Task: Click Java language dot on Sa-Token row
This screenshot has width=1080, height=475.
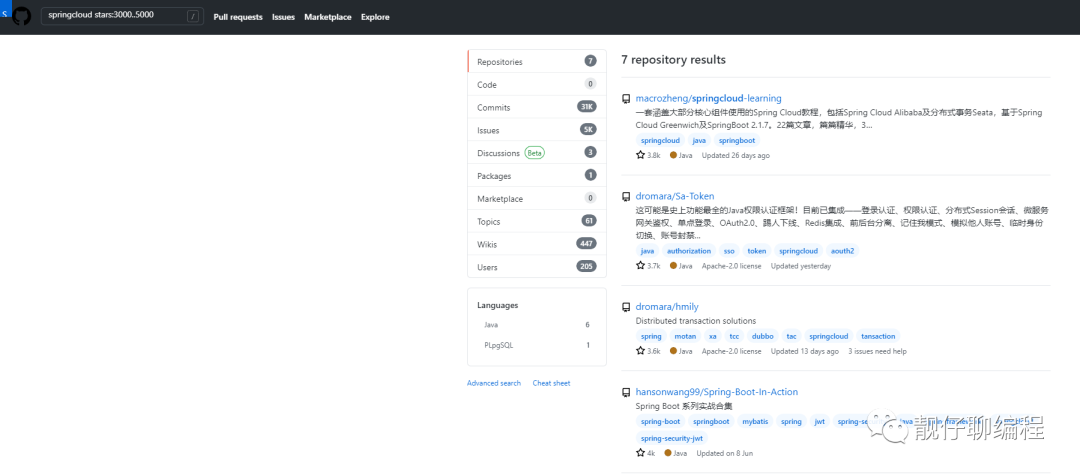Action: pyautogui.click(x=673, y=266)
